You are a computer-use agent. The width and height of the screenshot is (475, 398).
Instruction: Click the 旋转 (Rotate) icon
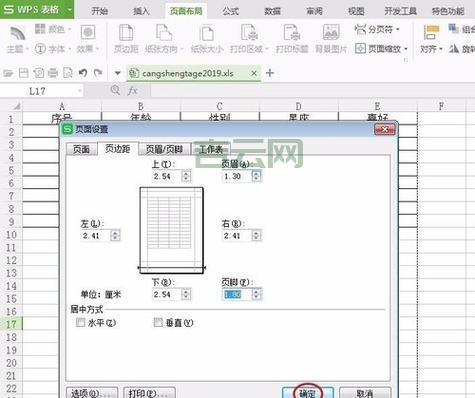pos(454,49)
